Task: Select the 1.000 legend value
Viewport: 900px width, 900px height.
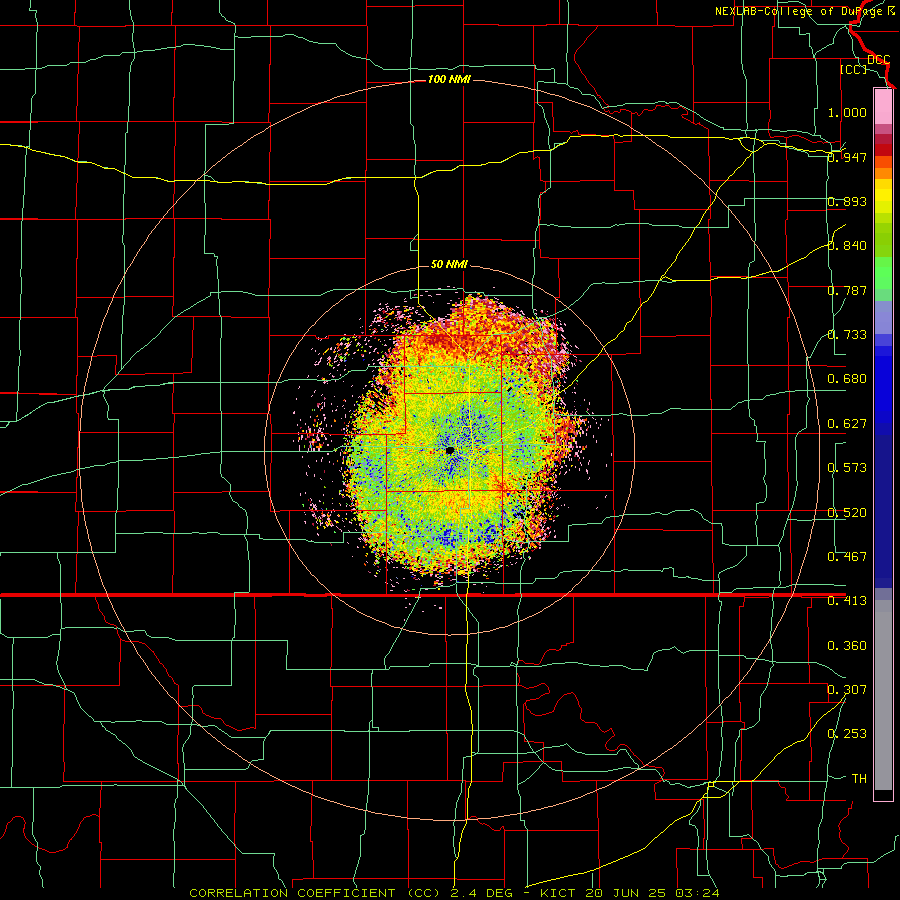Action: pyautogui.click(x=847, y=112)
